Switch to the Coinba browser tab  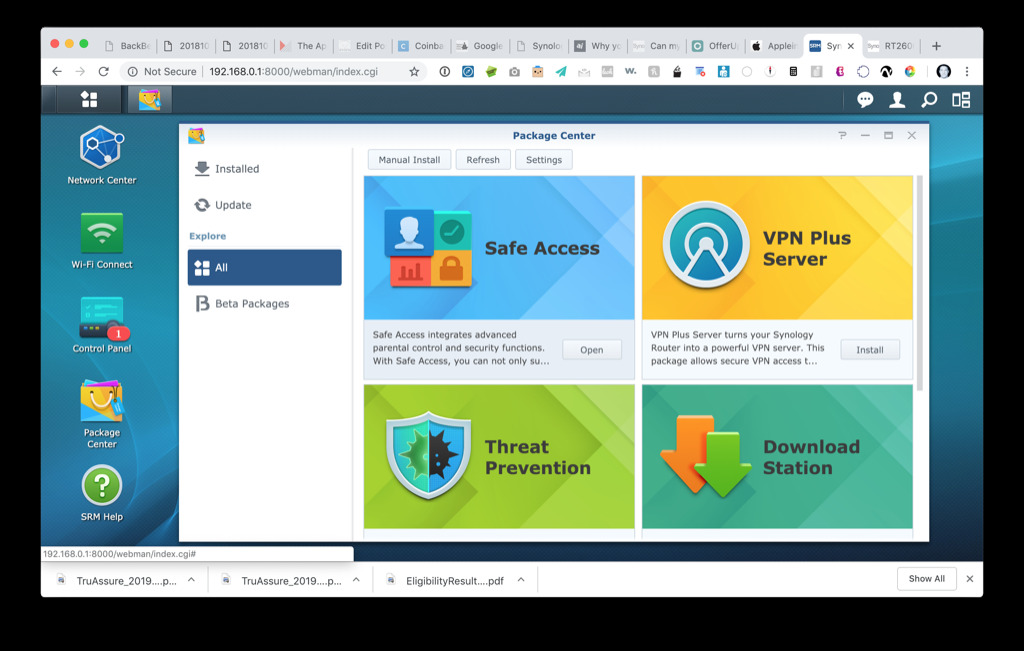pos(421,46)
